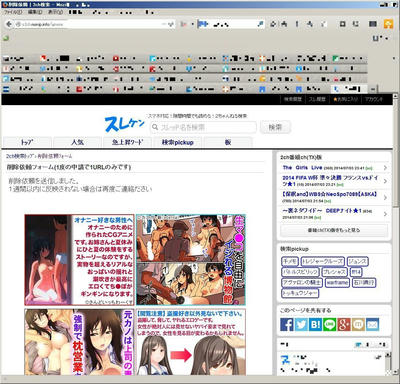Click the スレッド名を検索 search field
Viewport: 400px width, 384px height.
point(203,127)
